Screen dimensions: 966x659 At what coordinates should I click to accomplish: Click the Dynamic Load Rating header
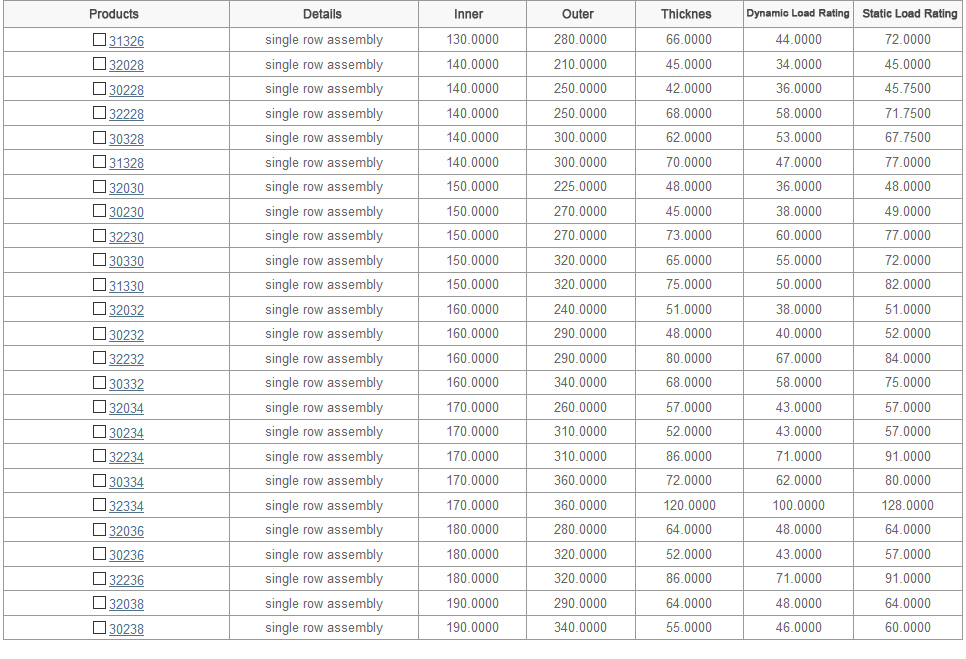coord(798,14)
